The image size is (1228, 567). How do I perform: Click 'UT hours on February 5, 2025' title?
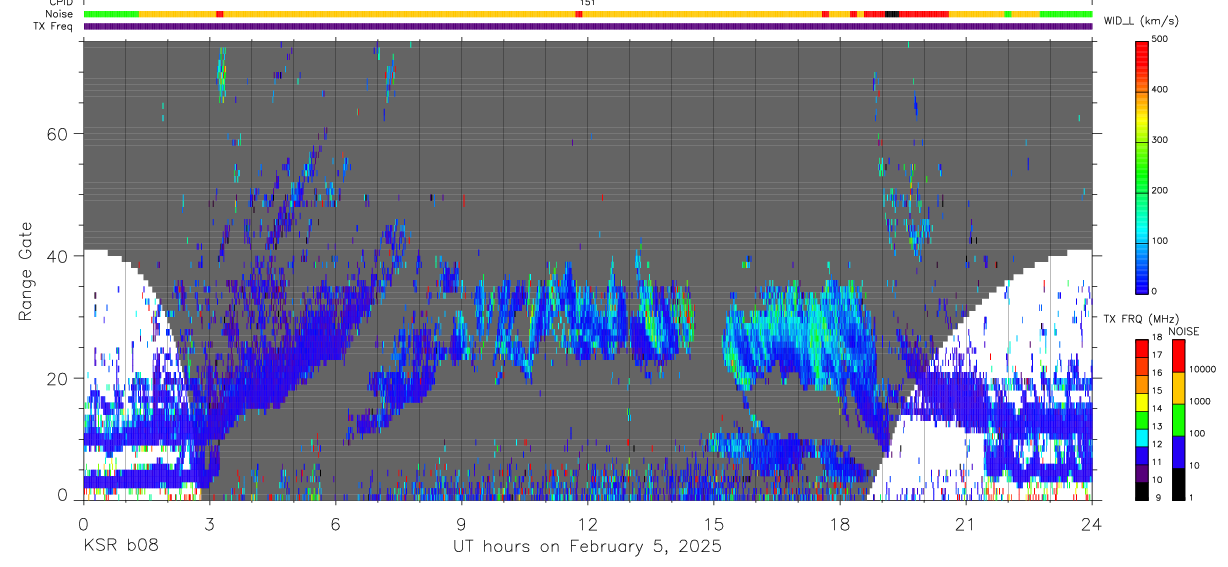click(x=588, y=546)
